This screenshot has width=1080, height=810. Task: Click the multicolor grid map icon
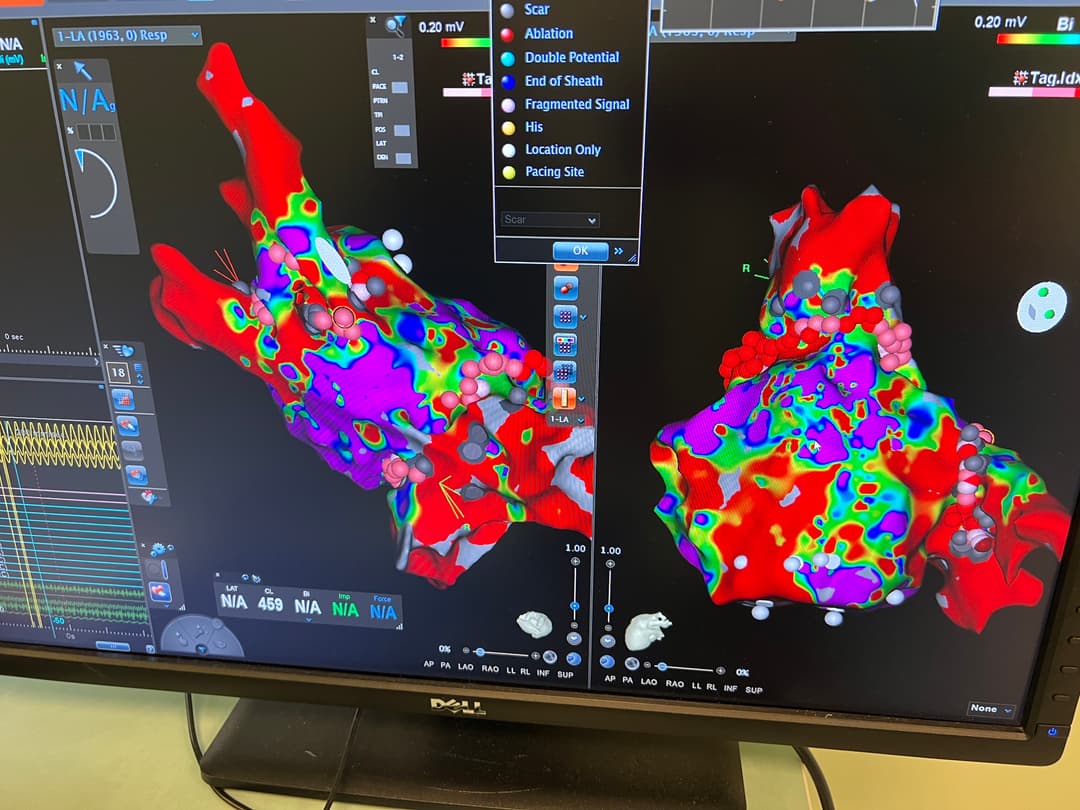[x=565, y=344]
